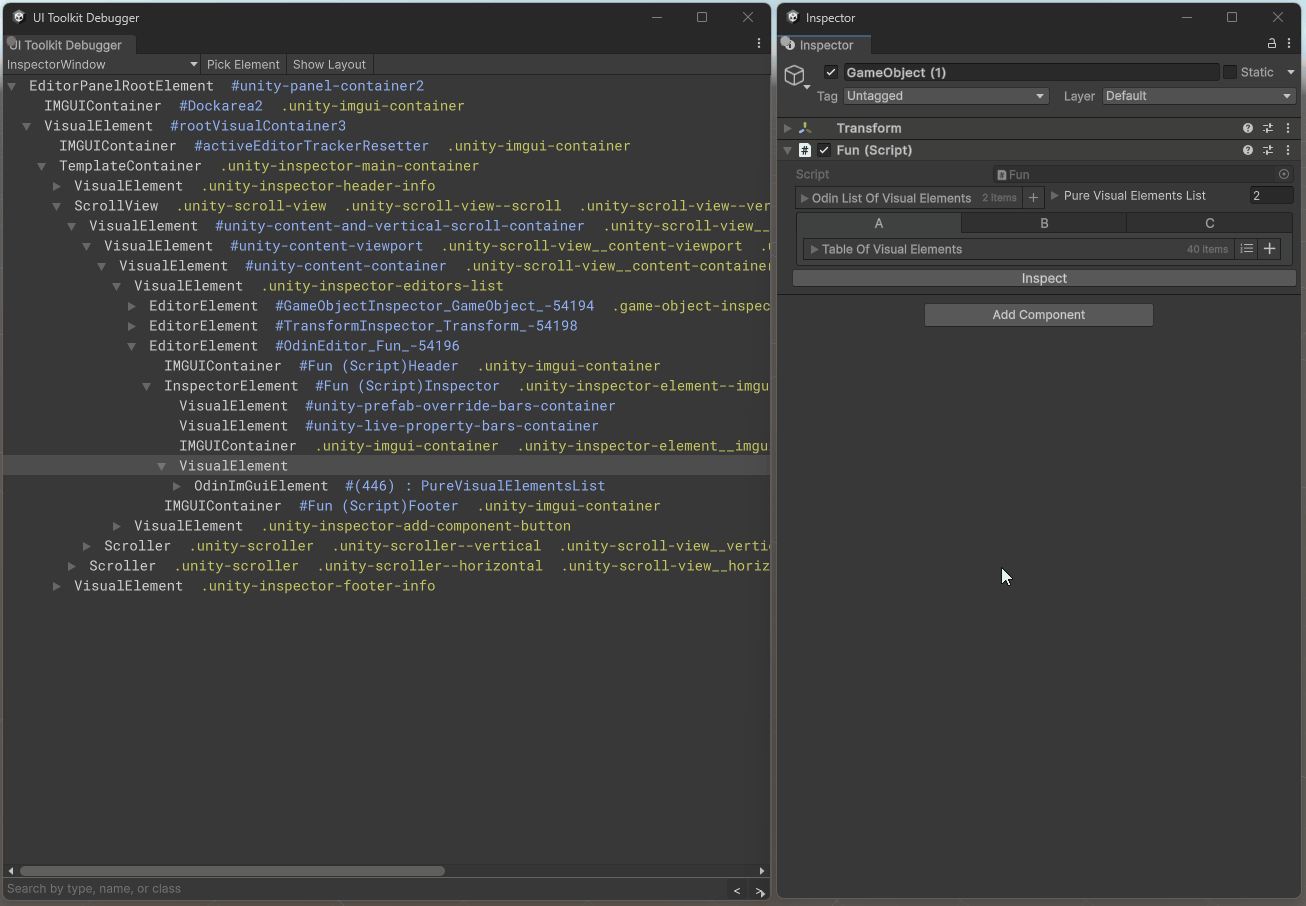Focus the search by type, name, or class field
The width and height of the screenshot is (1306, 906).
[x=364, y=889]
